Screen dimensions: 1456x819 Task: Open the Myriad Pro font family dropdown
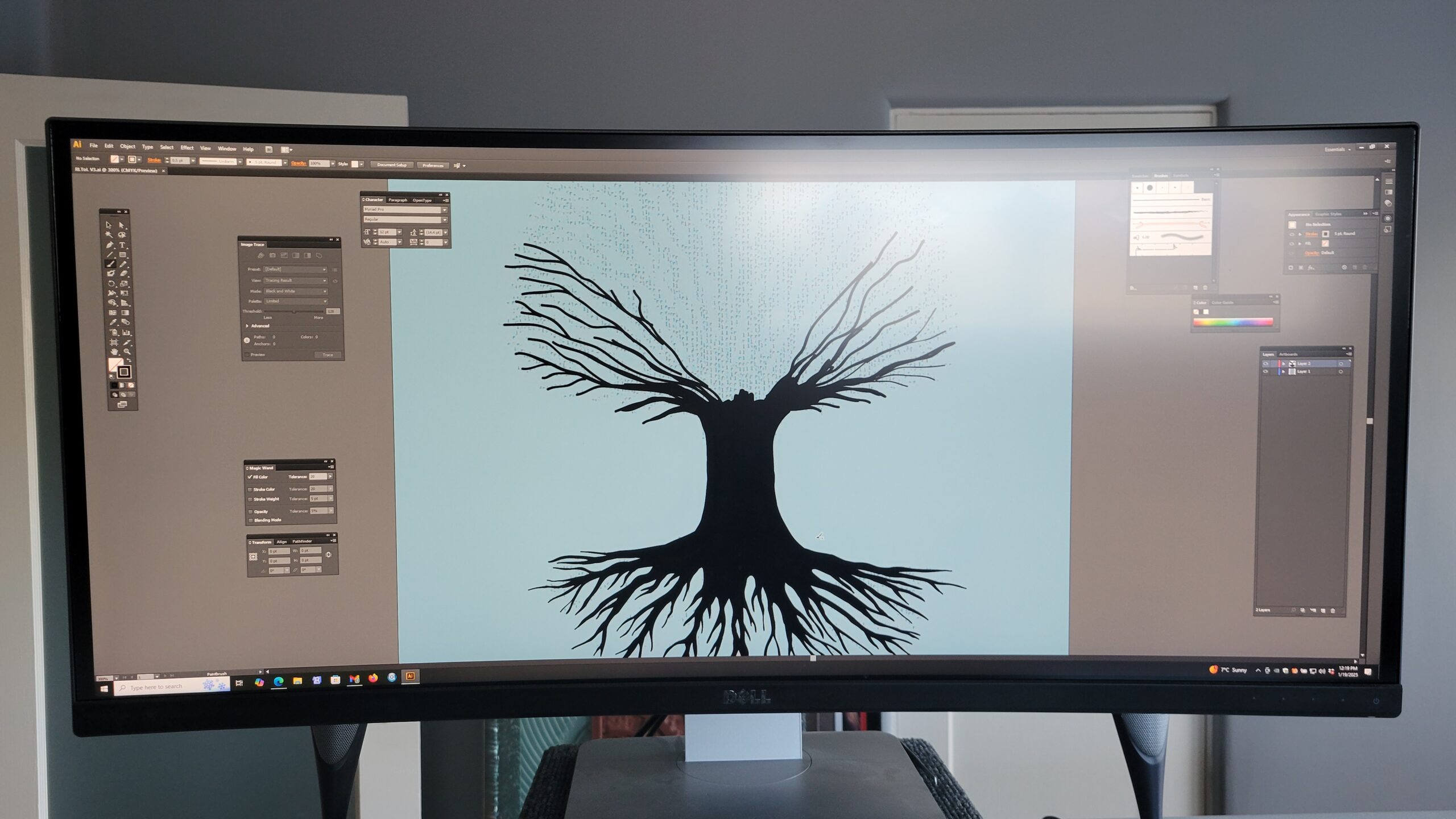[x=444, y=210]
